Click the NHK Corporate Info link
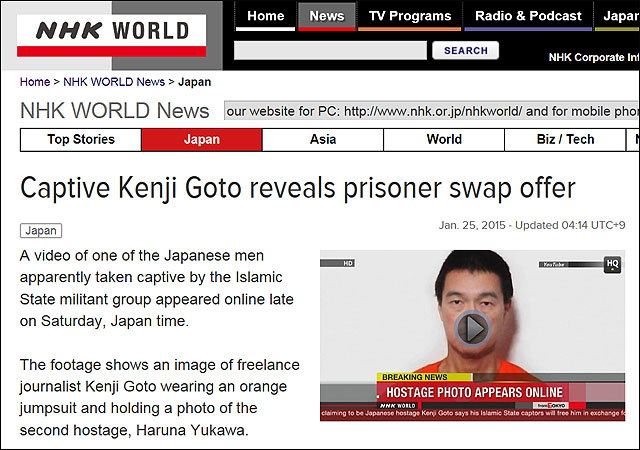 click(594, 58)
